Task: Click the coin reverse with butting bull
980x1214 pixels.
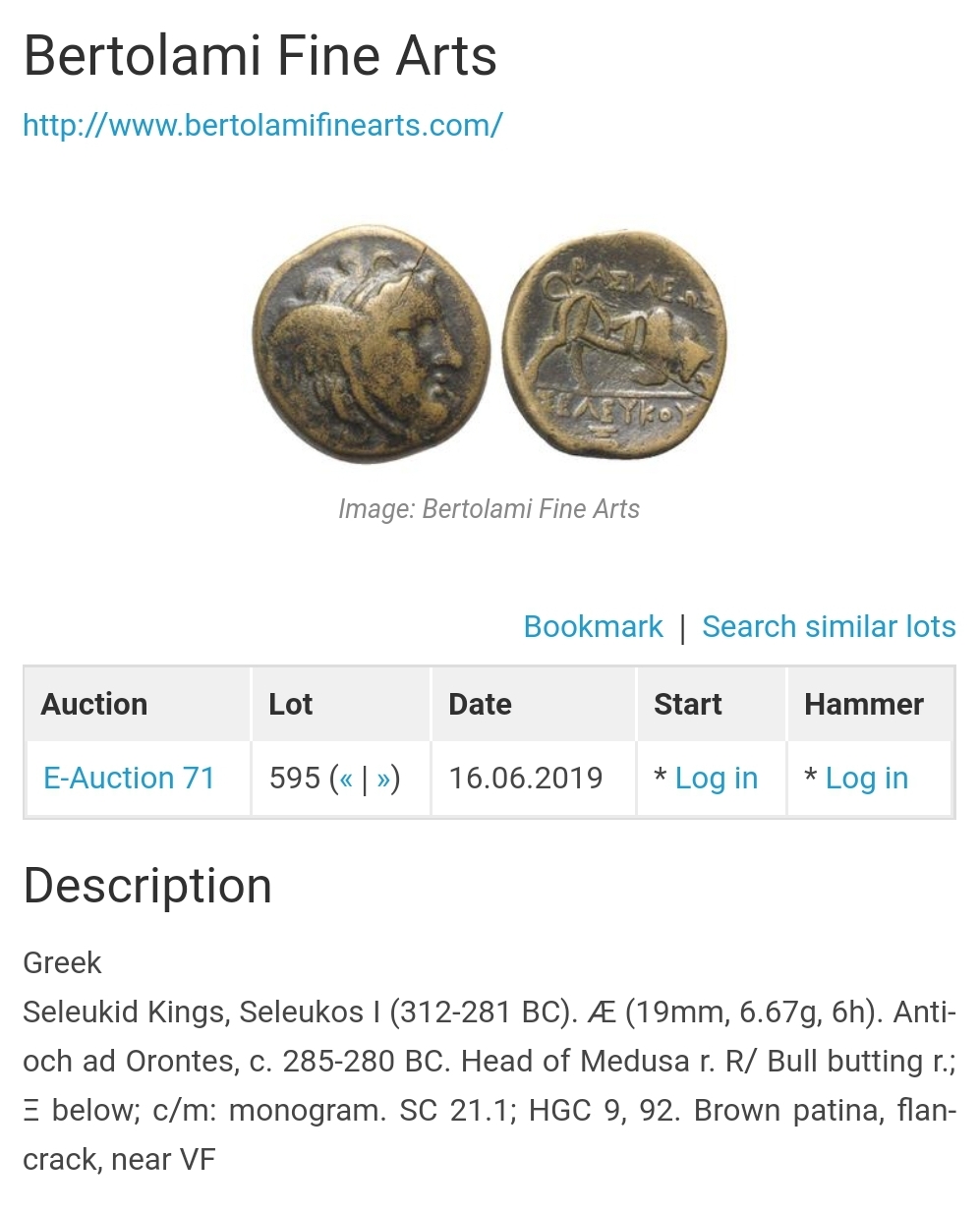Action: point(614,348)
